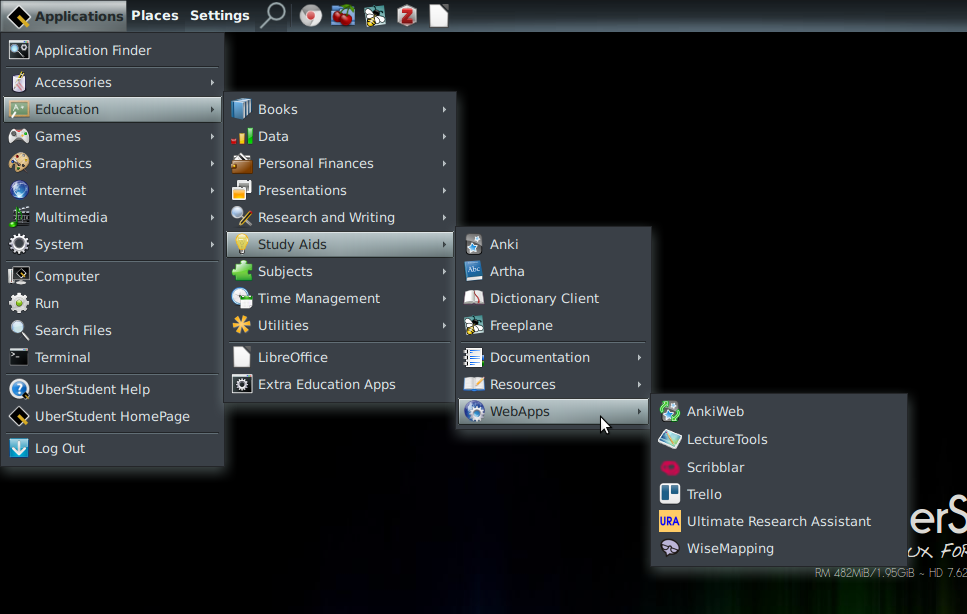
Task: Open the Places menu in the panel
Action: click(x=154, y=15)
